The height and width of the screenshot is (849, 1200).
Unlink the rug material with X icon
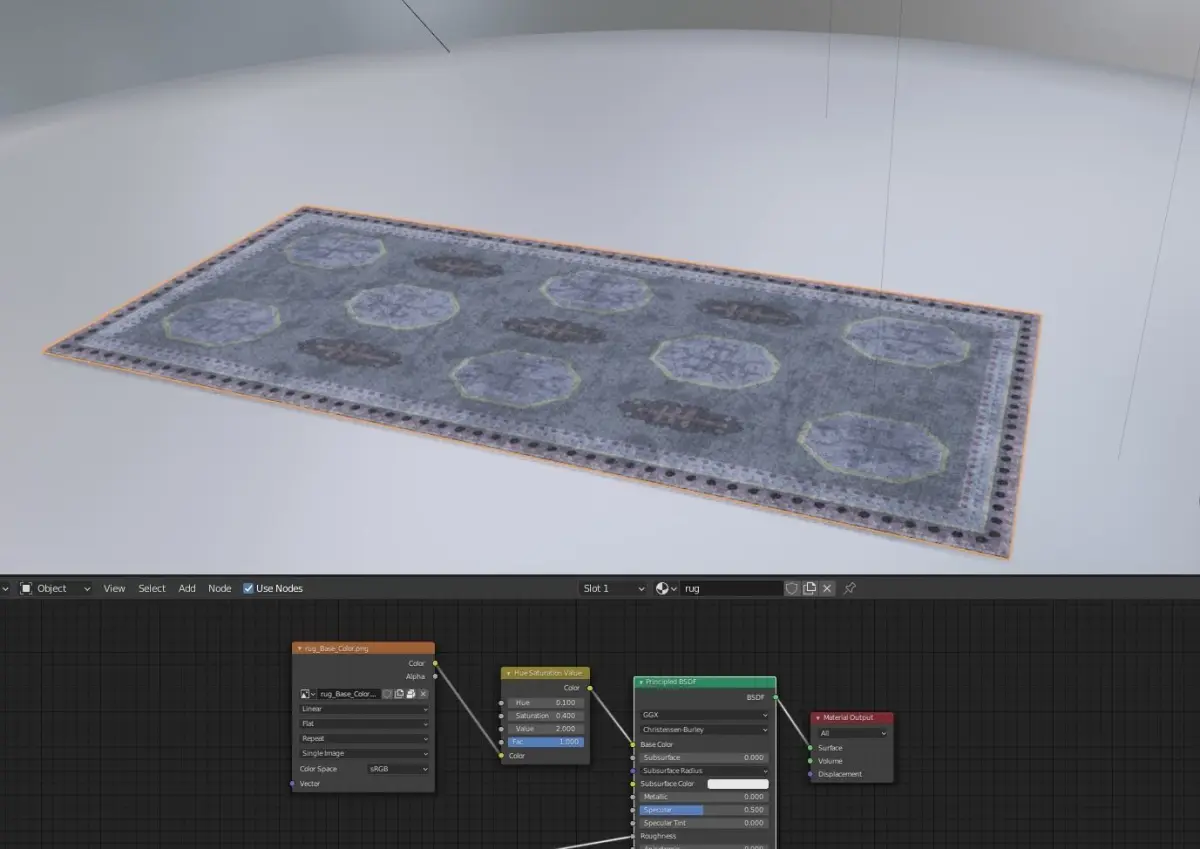coord(827,588)
